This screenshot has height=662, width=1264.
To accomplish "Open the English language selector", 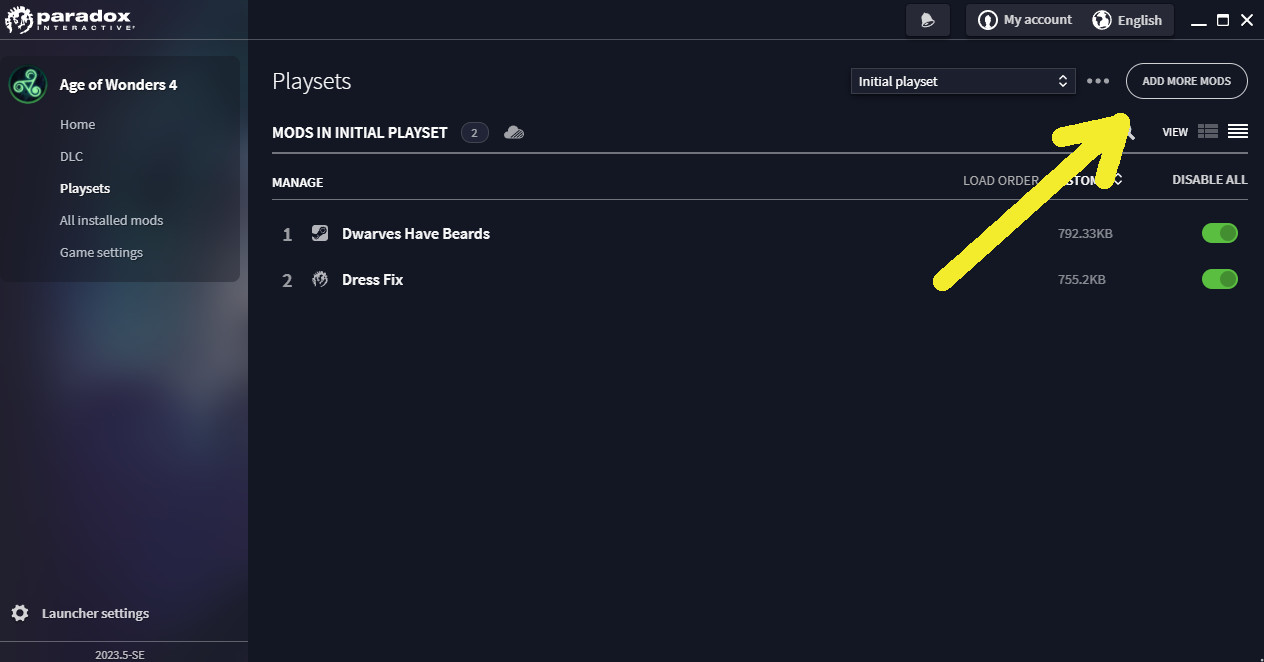I will click(1127, 20).
